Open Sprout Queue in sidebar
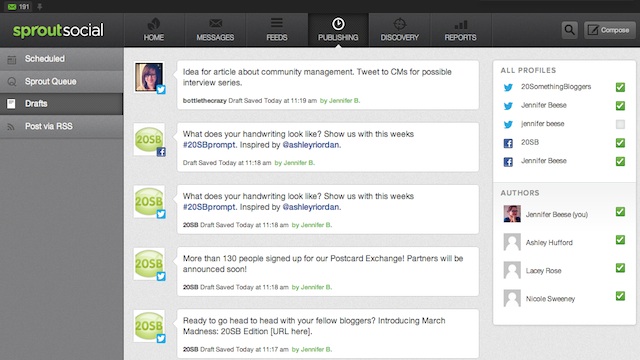 point(61,81)
